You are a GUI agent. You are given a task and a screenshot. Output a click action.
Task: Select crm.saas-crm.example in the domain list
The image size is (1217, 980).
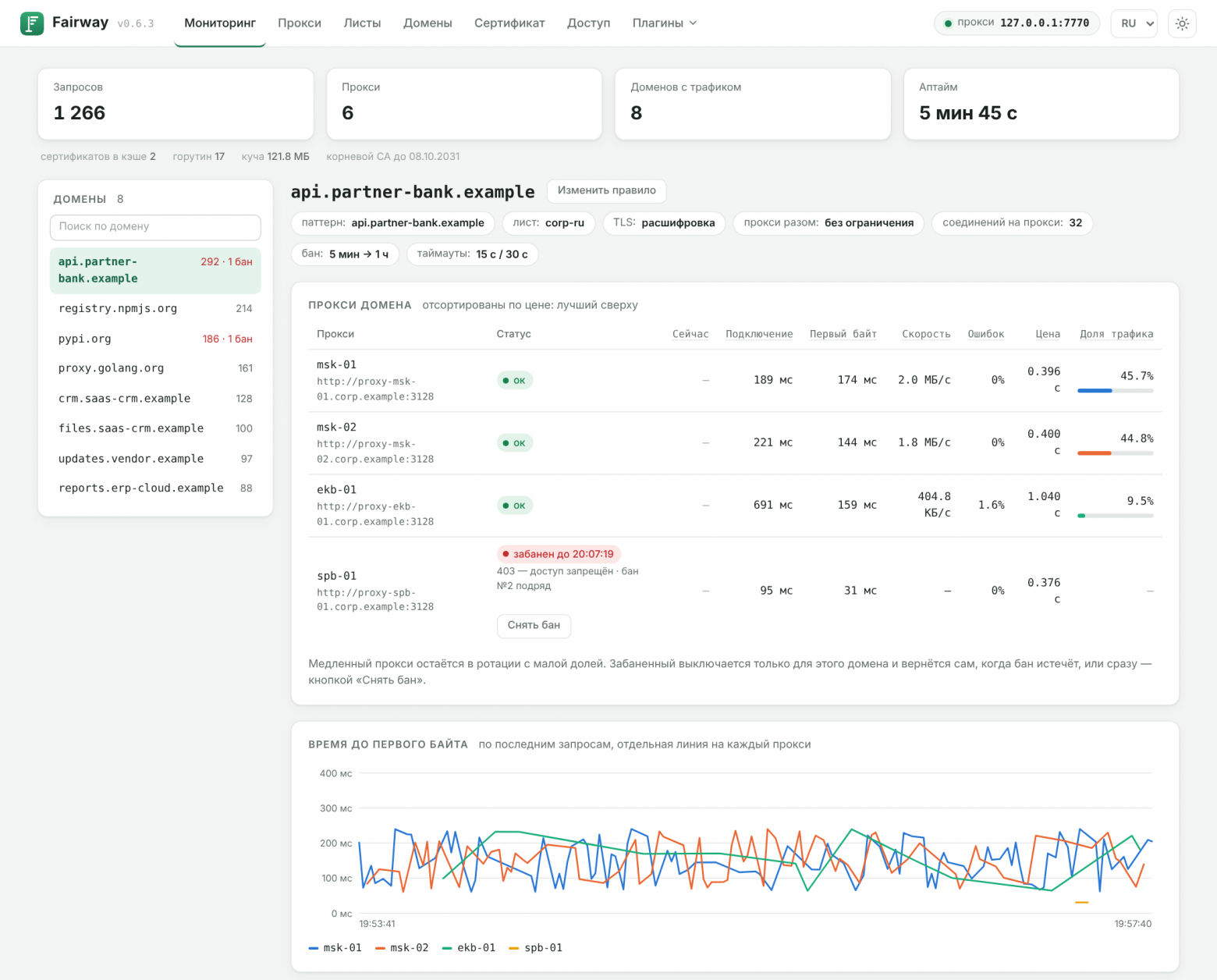[155, 399]
